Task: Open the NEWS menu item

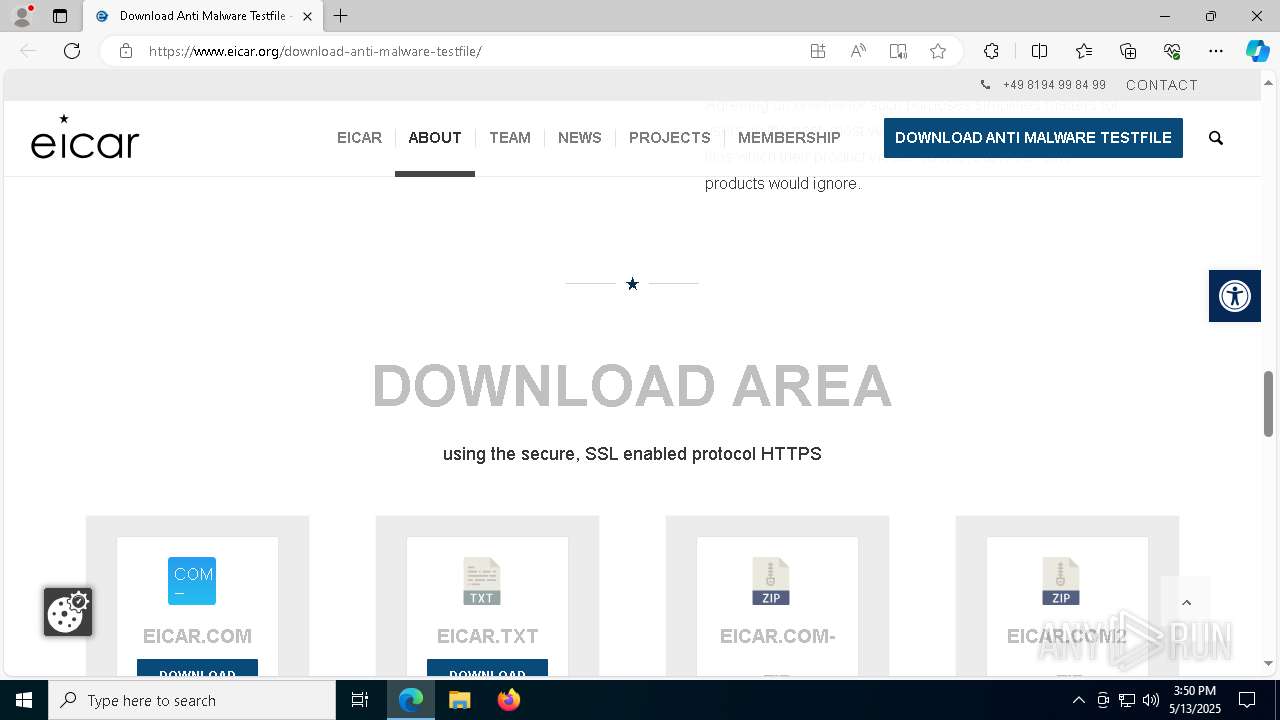Action: point(580,138)
